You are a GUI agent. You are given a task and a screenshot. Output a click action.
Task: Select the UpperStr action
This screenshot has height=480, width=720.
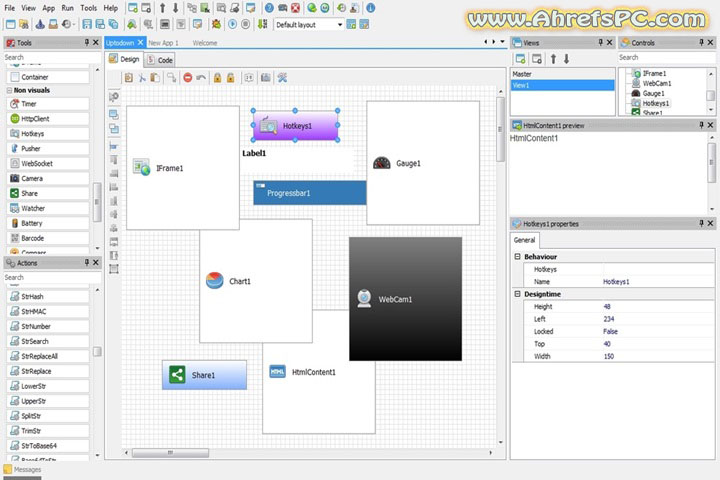(49, 401)
